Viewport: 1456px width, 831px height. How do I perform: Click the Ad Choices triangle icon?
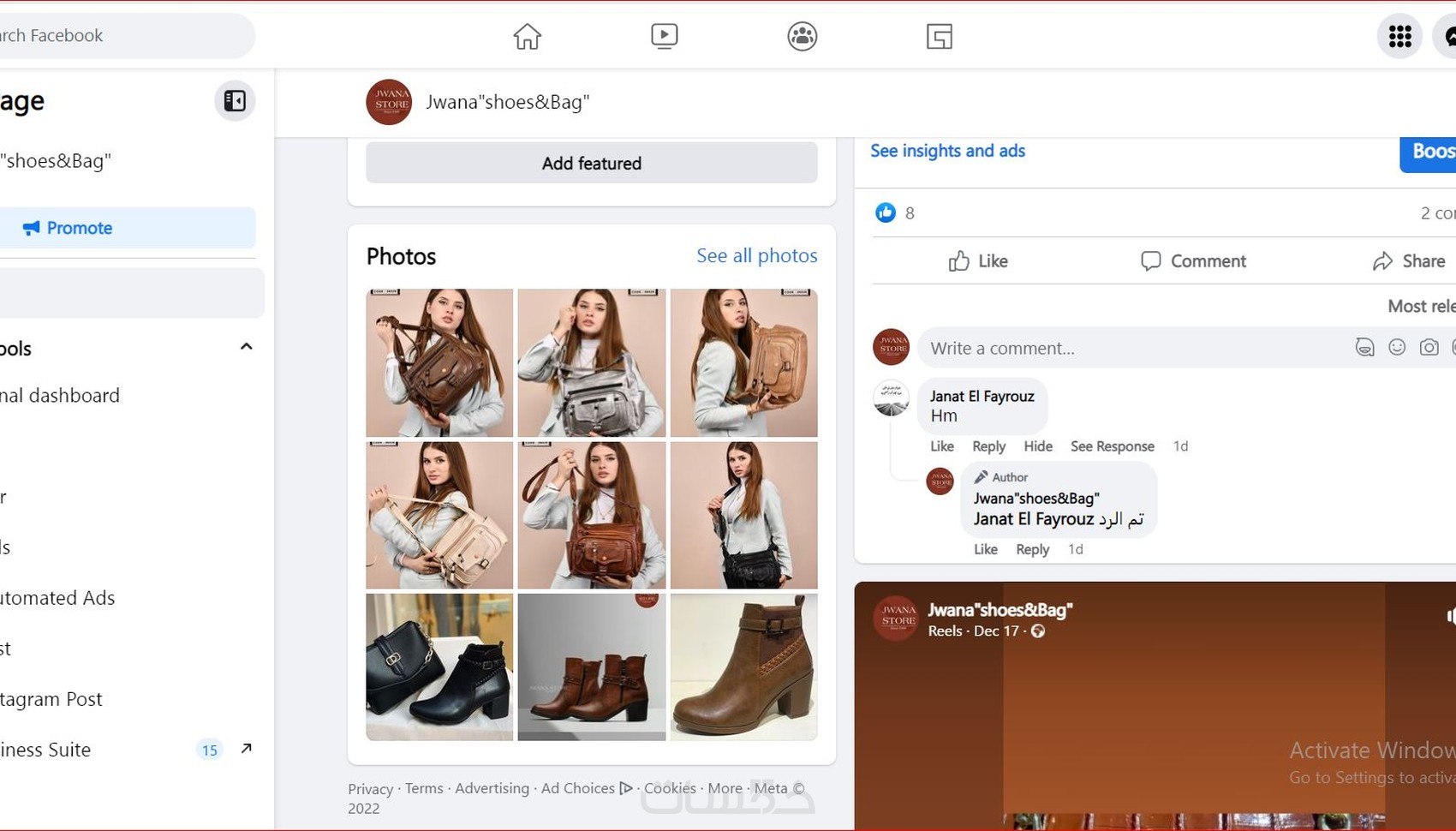(626, 788)
